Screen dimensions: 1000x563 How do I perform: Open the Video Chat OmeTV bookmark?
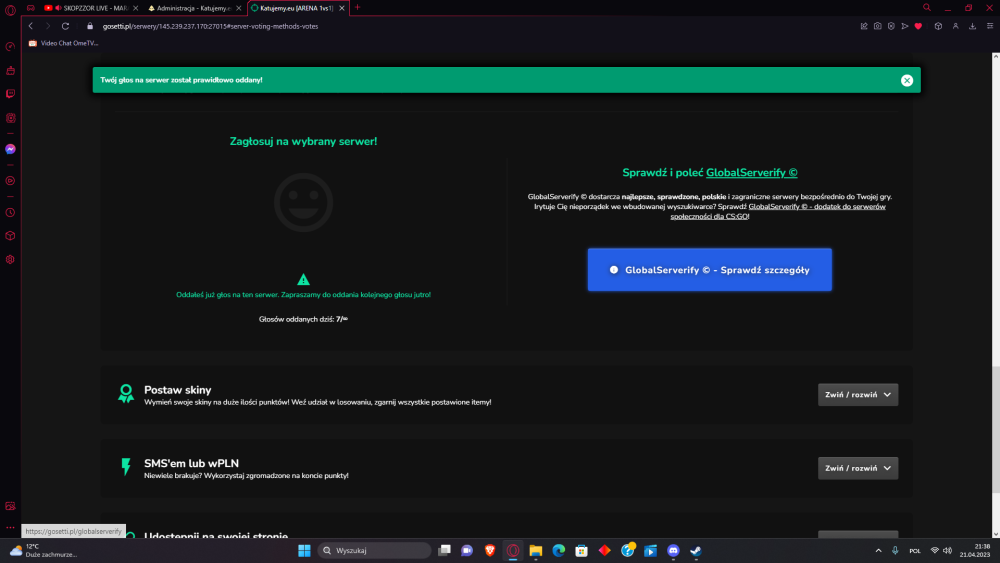coord(63,43)
